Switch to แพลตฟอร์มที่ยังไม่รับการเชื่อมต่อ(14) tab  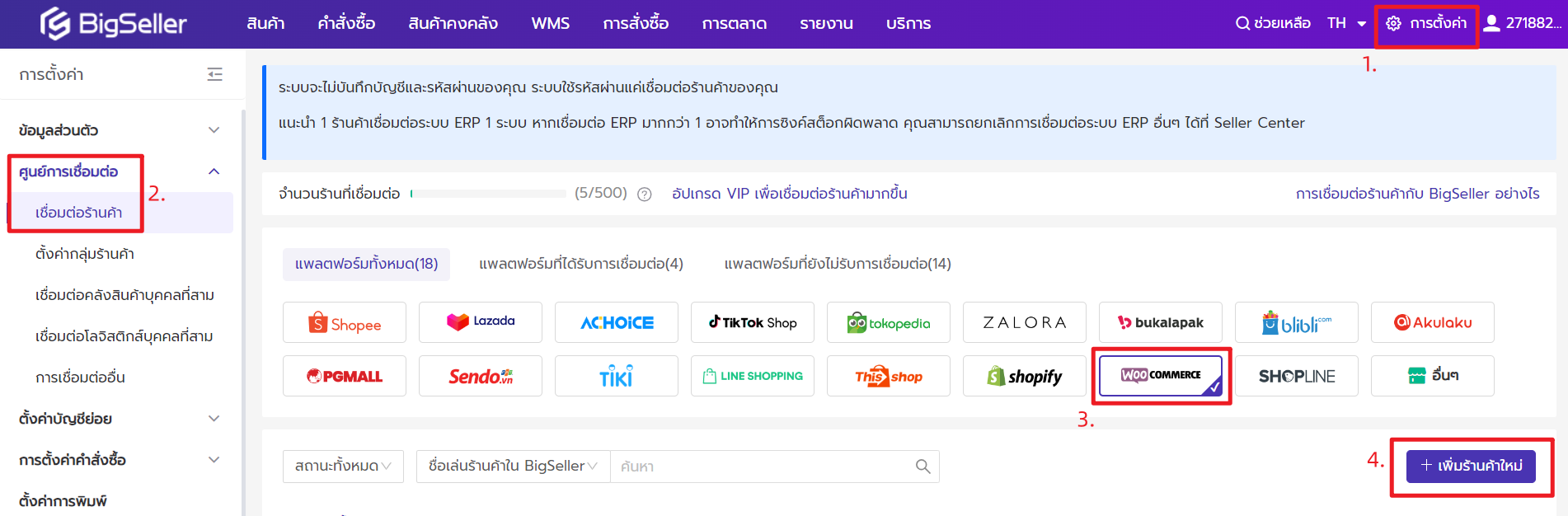tap(838, 265)
